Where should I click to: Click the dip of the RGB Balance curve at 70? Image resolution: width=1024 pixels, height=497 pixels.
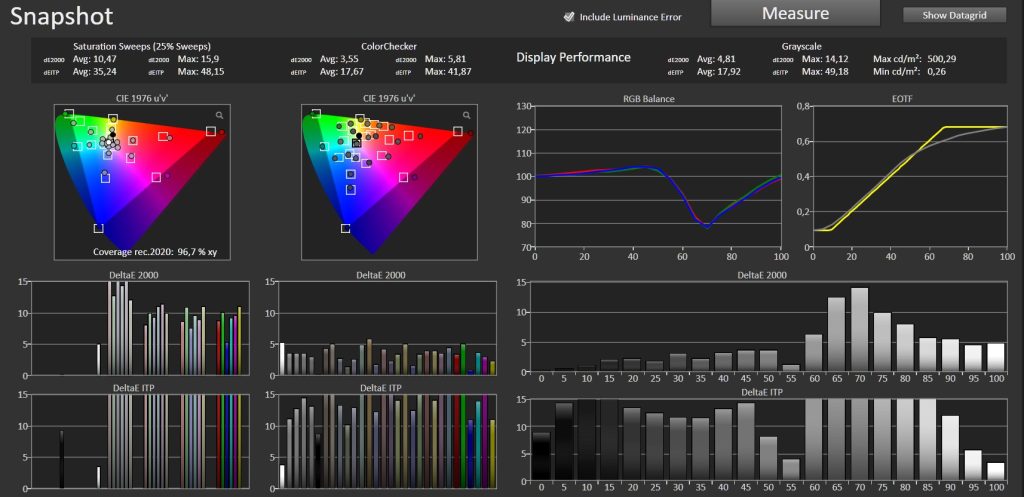pyautogui.click(x=707, y=227)
